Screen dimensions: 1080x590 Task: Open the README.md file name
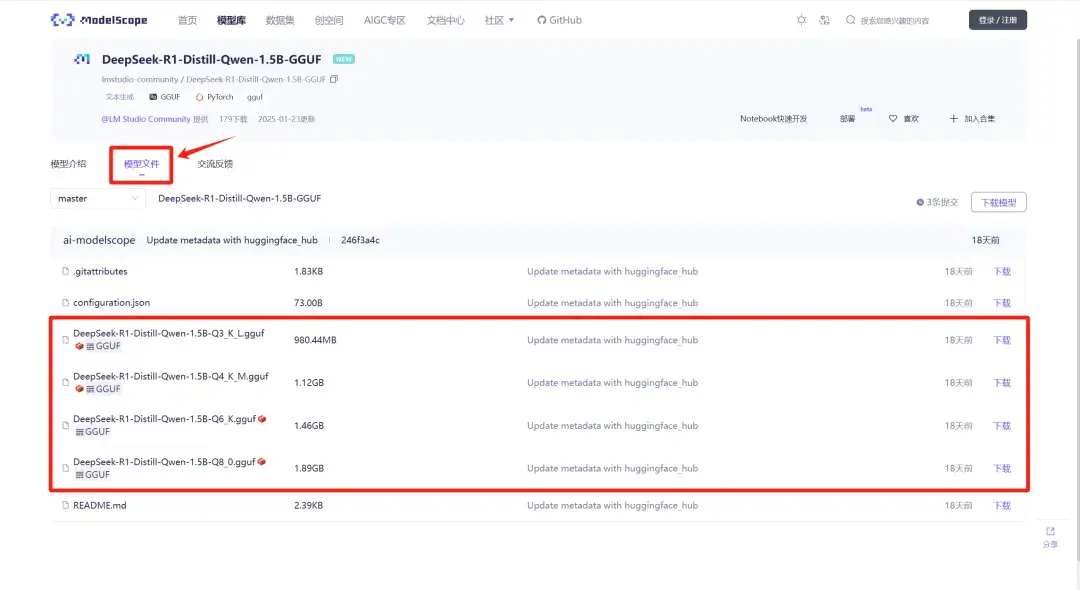tap(100, 505)
